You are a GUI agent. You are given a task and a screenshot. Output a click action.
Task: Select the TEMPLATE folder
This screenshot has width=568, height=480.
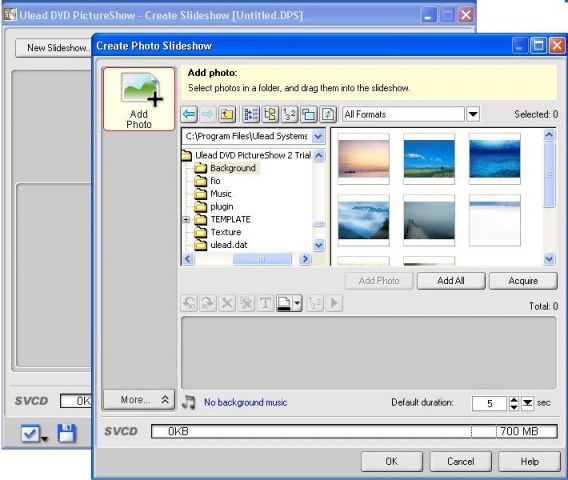tap(230, 220)
